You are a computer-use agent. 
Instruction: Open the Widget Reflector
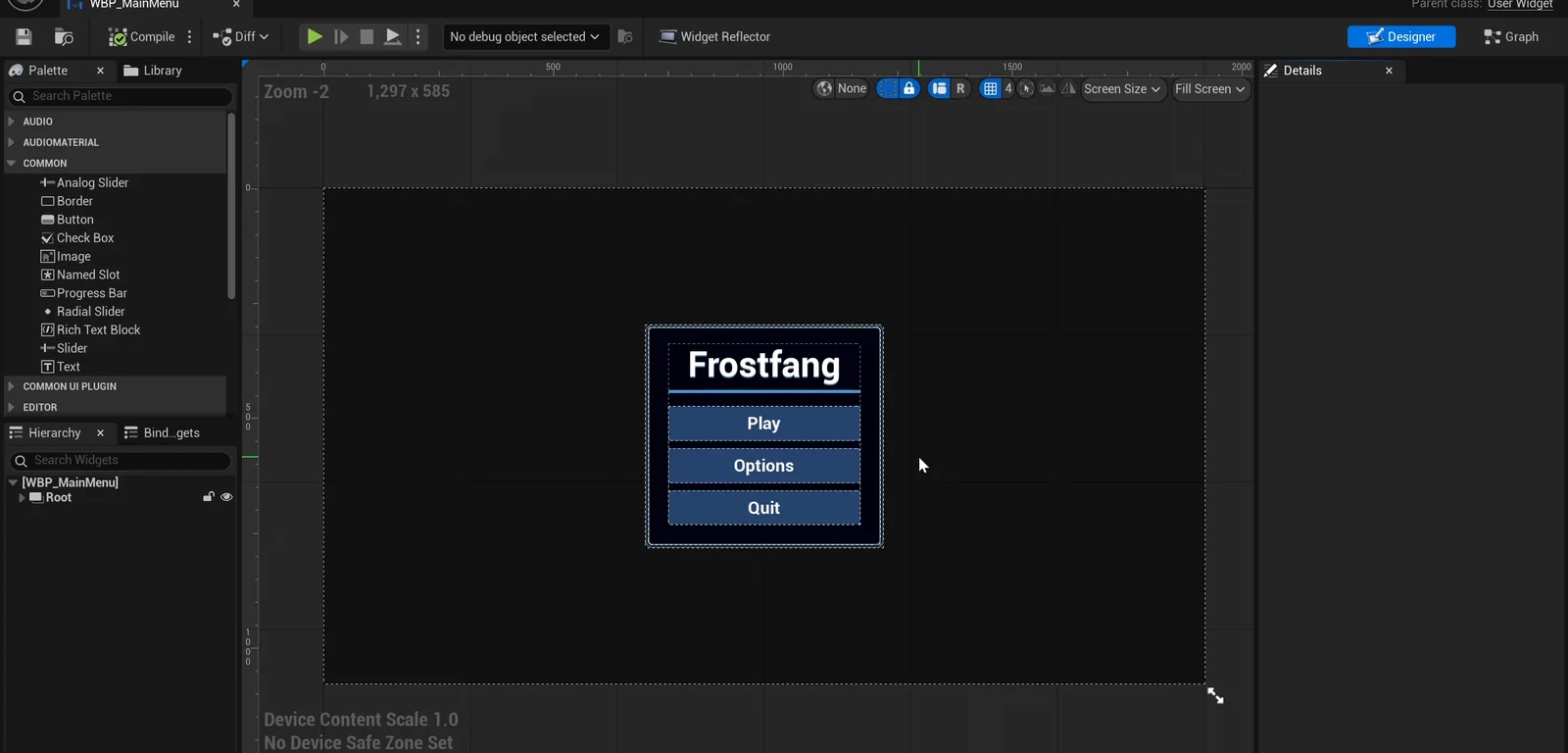714,37
